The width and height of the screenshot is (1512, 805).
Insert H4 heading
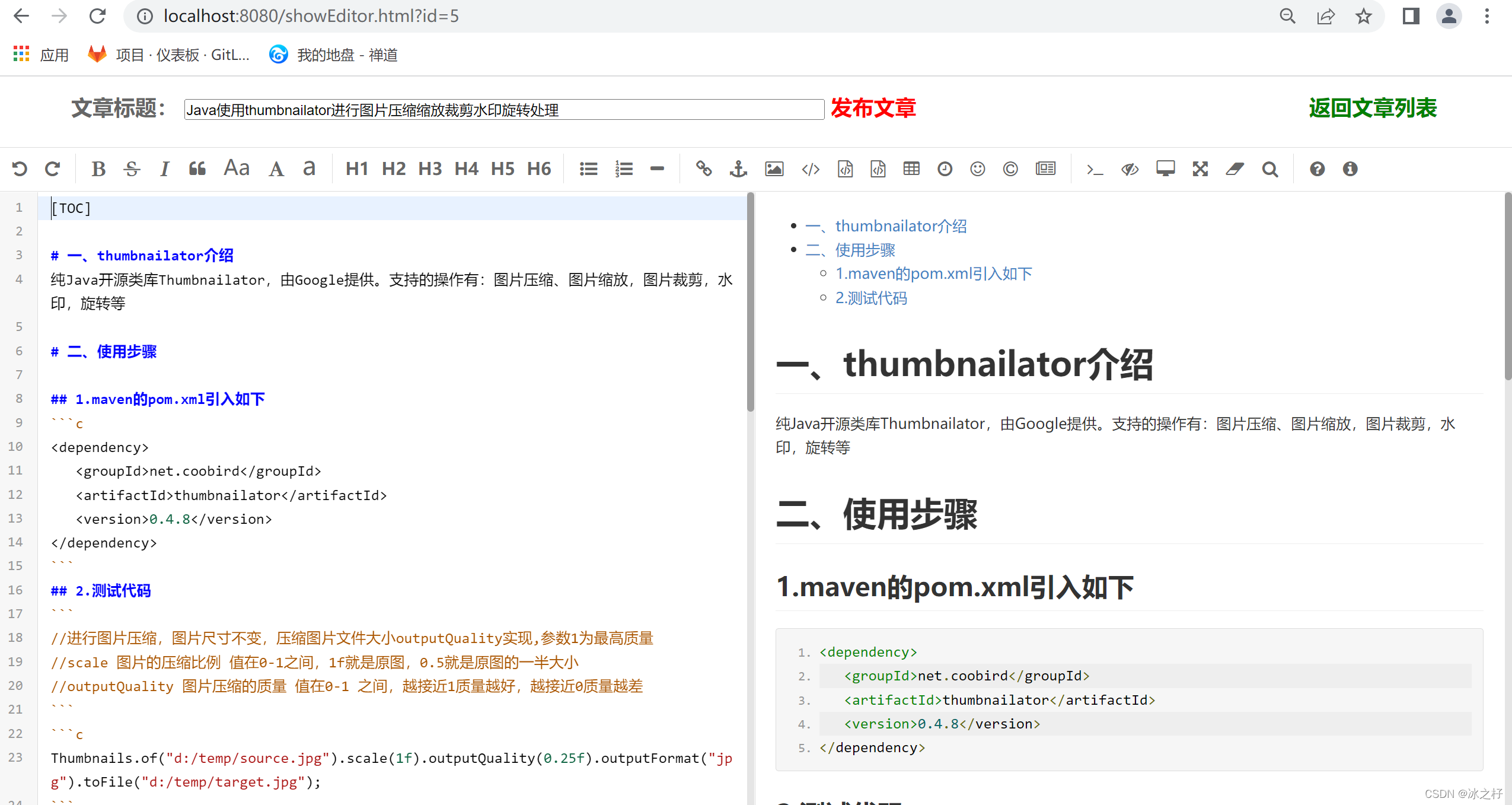[466, 169]
